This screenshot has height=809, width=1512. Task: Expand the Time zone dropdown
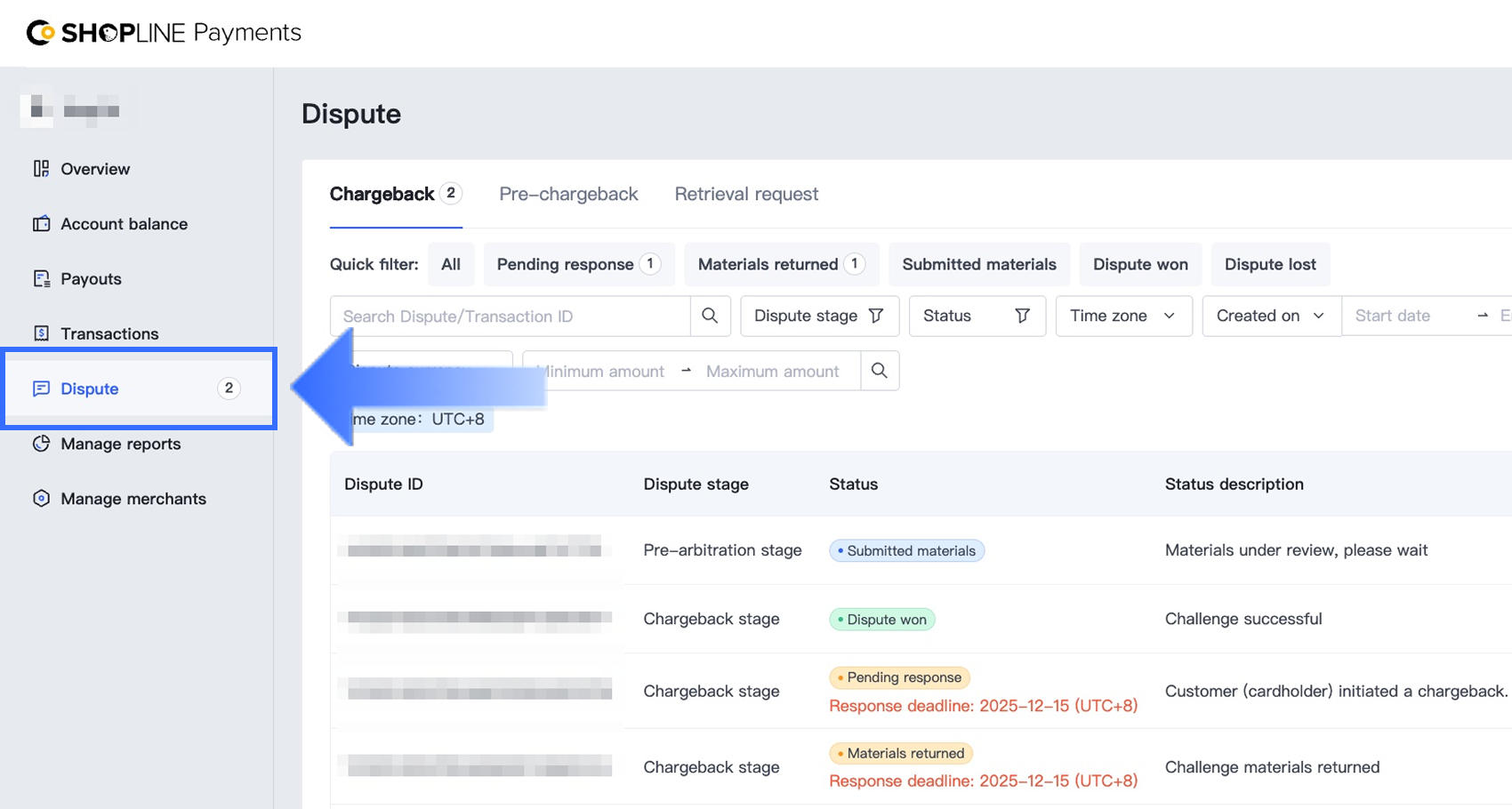pyautogui.click(x=1122, y=316)
